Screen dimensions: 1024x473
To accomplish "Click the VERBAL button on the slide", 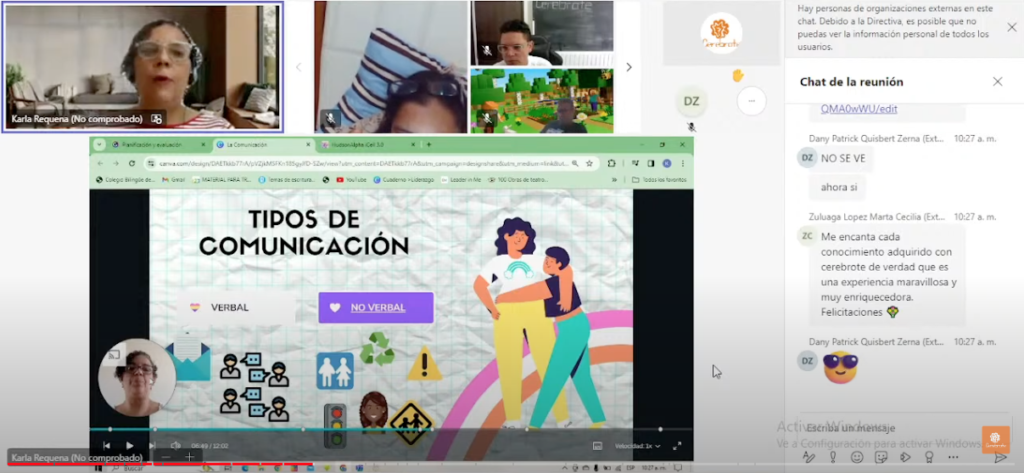I will pyautogui.click(x=236, y=307).
